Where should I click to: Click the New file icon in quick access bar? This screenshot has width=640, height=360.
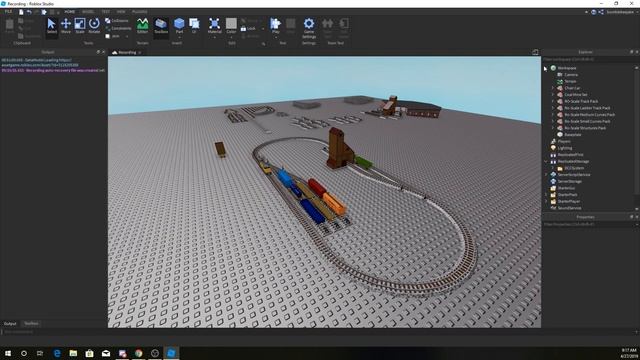(x=21, y=12)
